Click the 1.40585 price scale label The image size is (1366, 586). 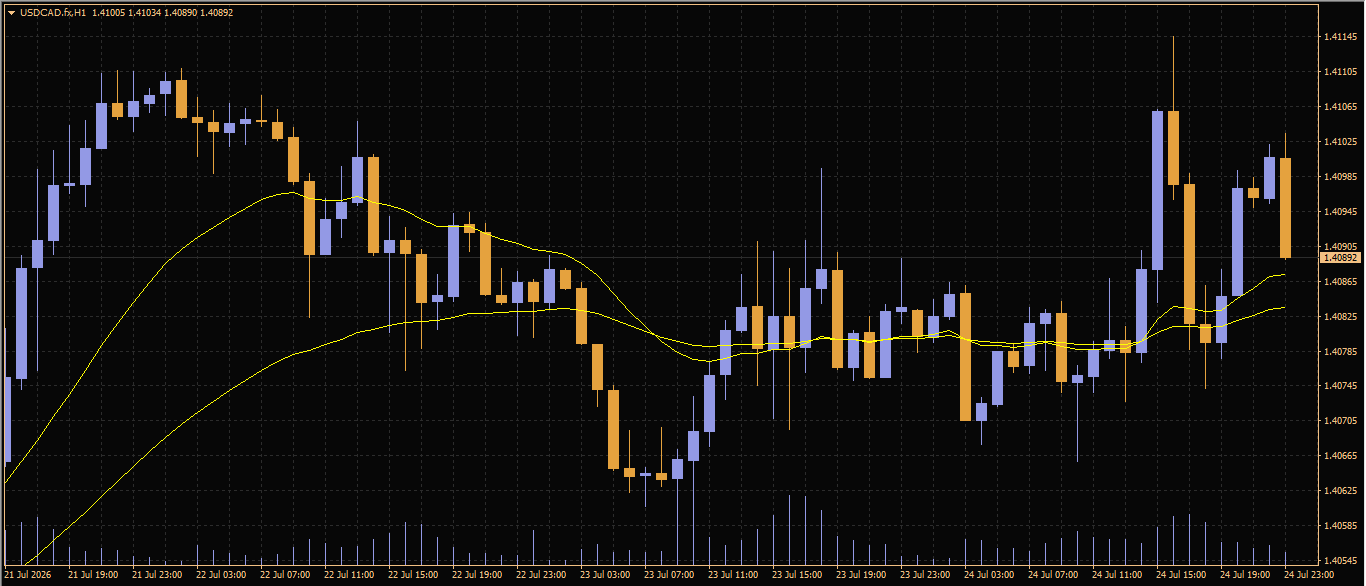coord(1340,526)
